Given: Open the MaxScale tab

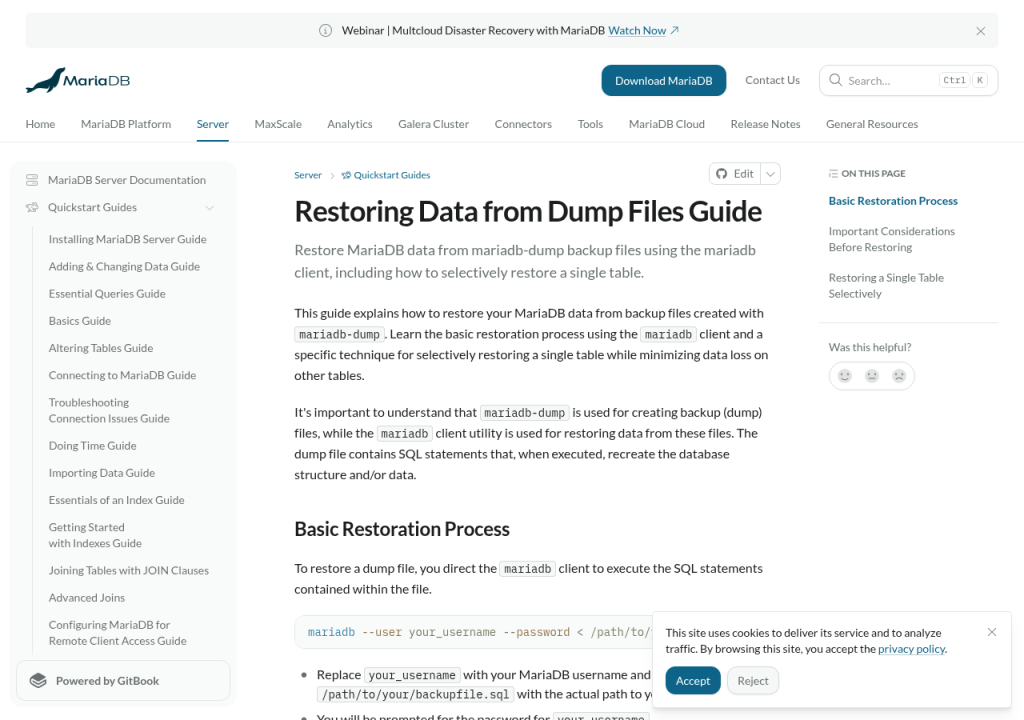Looking at the screenshot, I should [x=278, y=124].
